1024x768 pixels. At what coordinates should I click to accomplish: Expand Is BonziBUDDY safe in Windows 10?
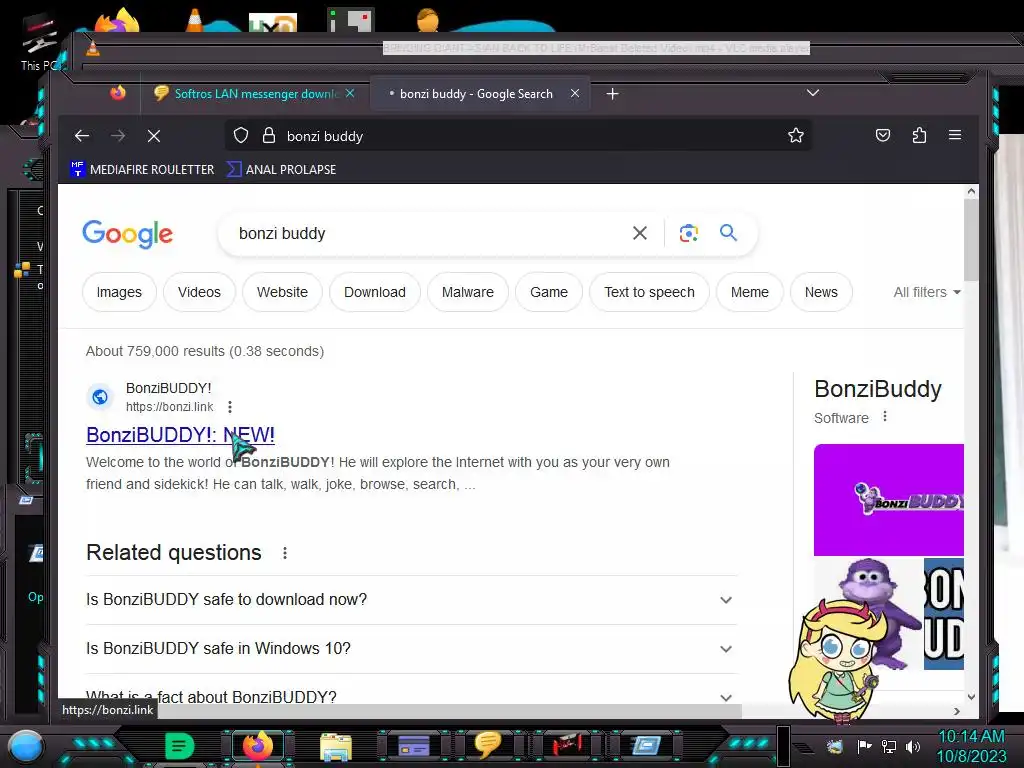pos(411,648)
